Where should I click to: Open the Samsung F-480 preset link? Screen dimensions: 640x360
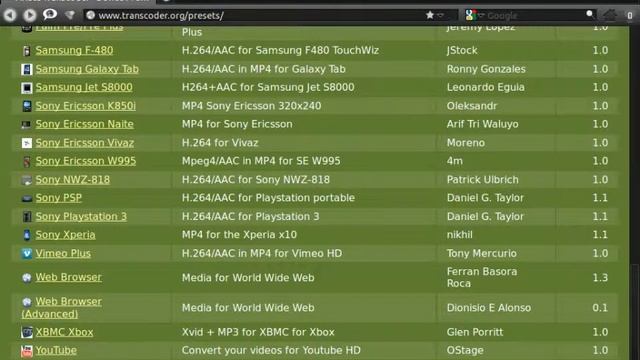pyautogui.click(x=74, y=50)
